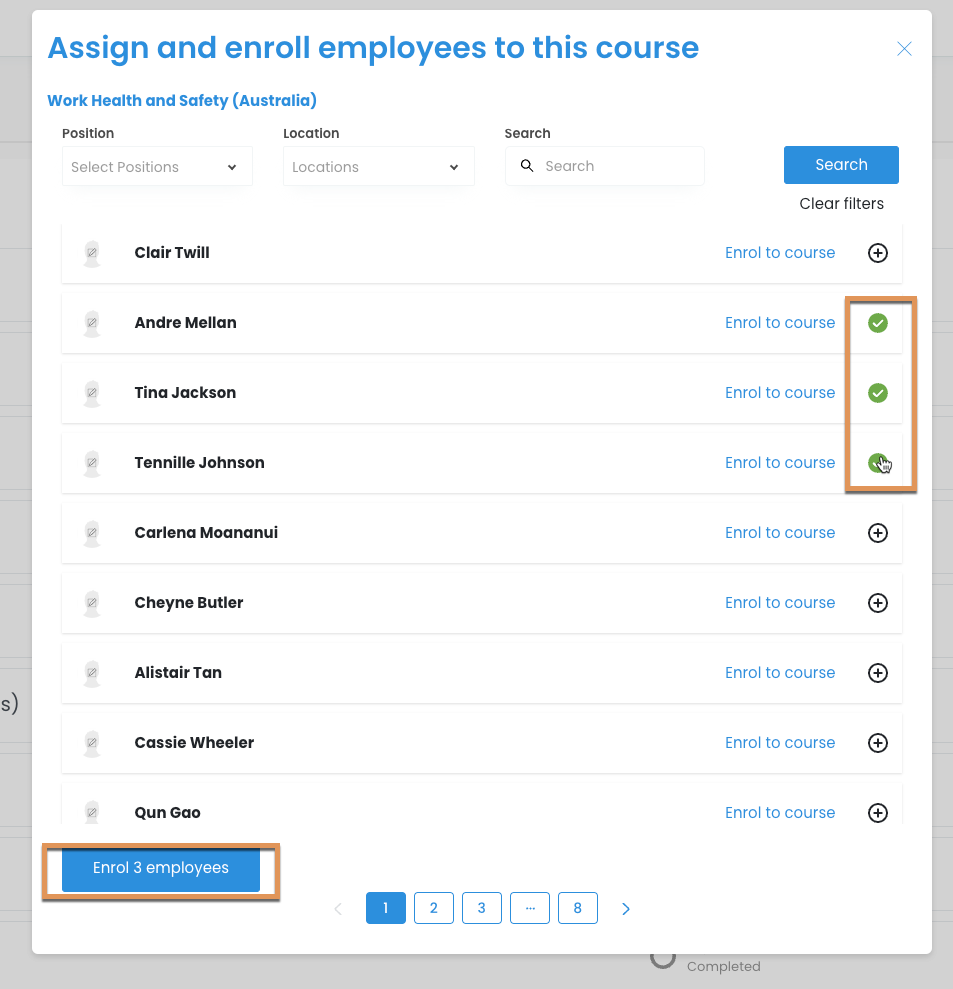Add Cassie Wheeler via plus icon

pos(877,743)
